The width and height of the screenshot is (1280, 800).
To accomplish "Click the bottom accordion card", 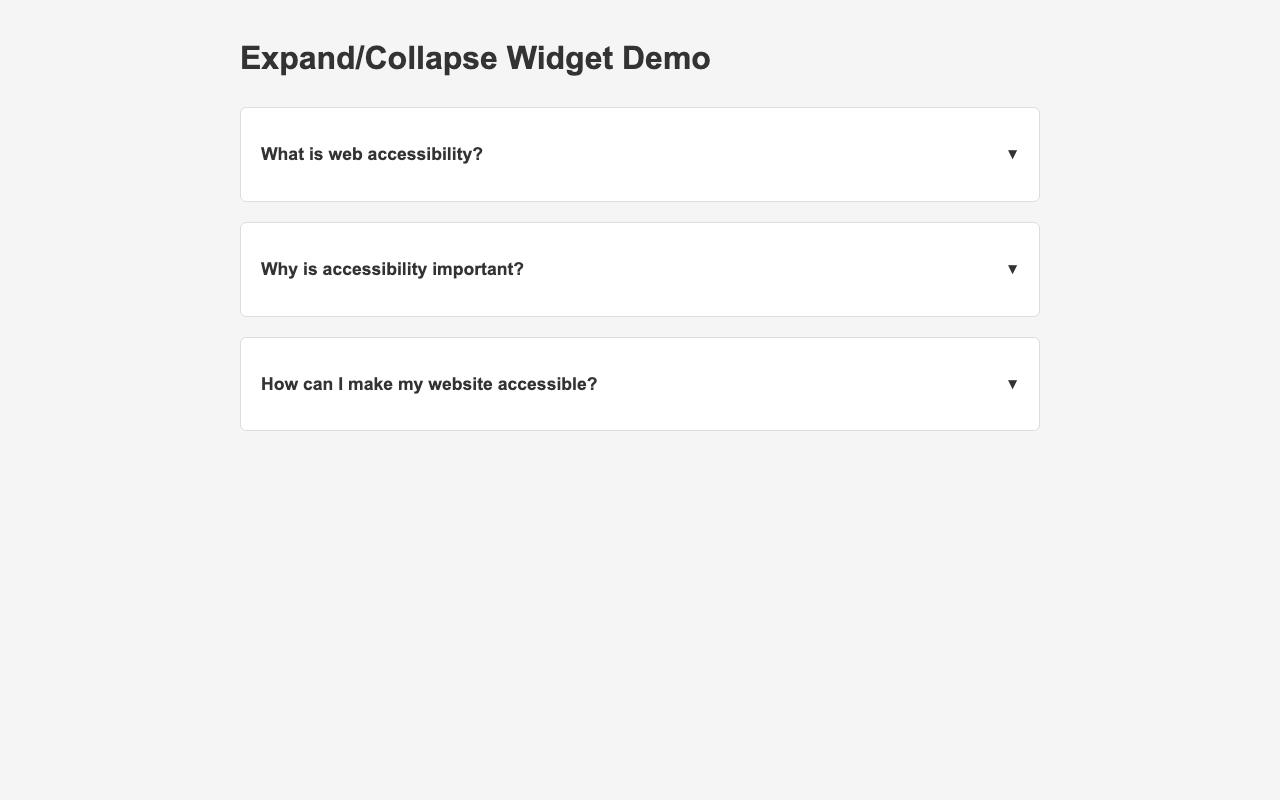I will [640, 383].
